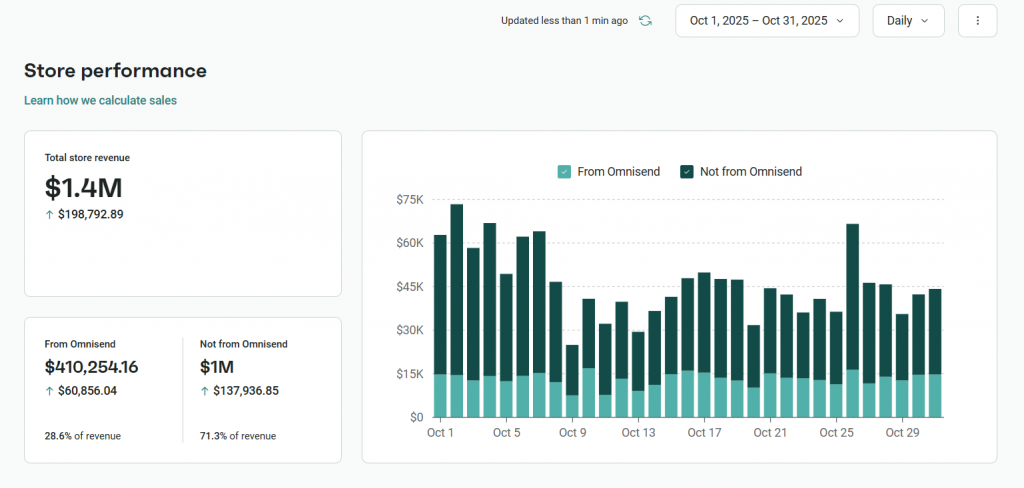Click the Updated less than 1 min ago text
The image size is (1024, 488).
tap(564, 20)
